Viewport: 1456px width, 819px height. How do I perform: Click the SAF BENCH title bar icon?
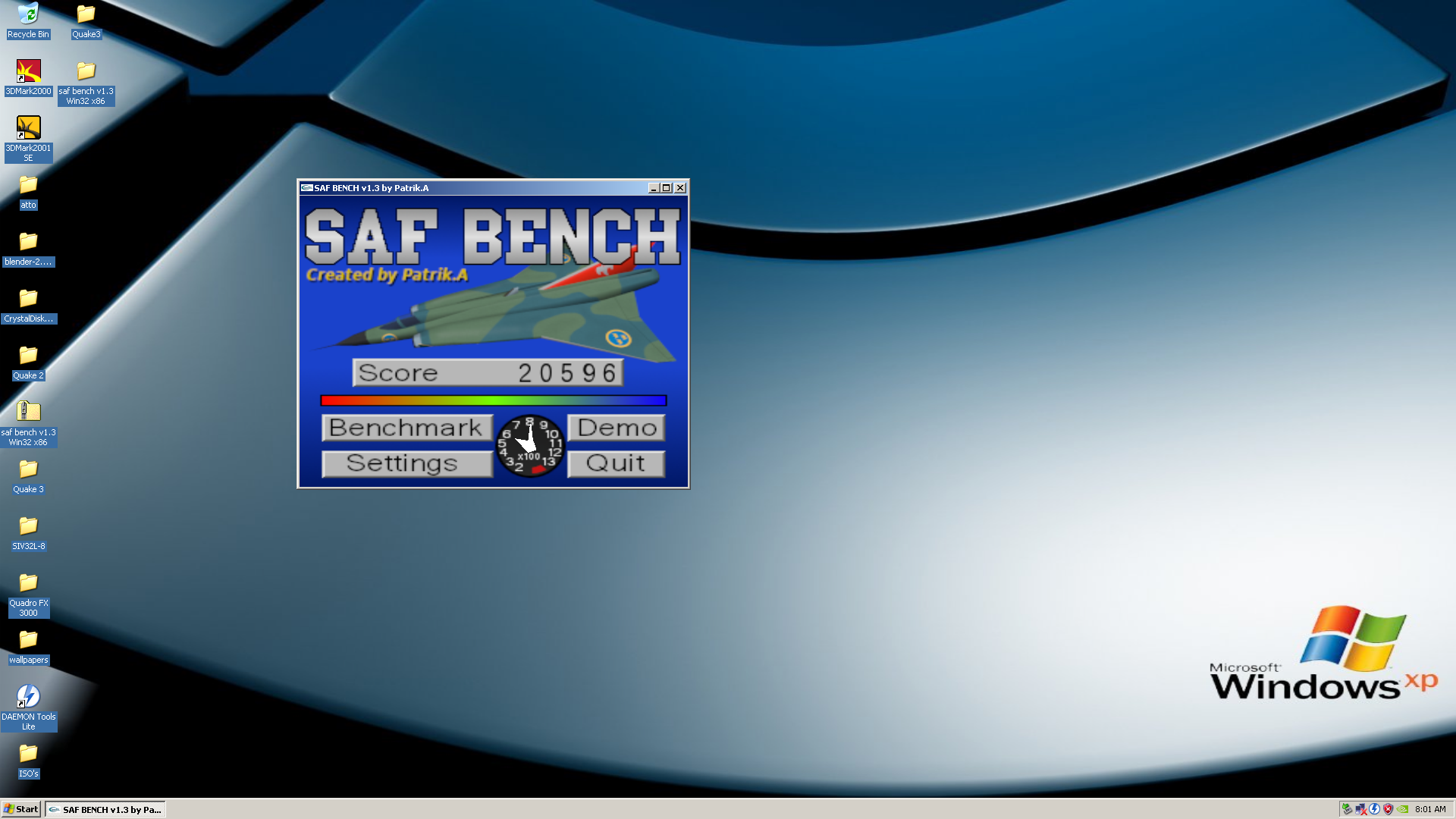(306, 188)
